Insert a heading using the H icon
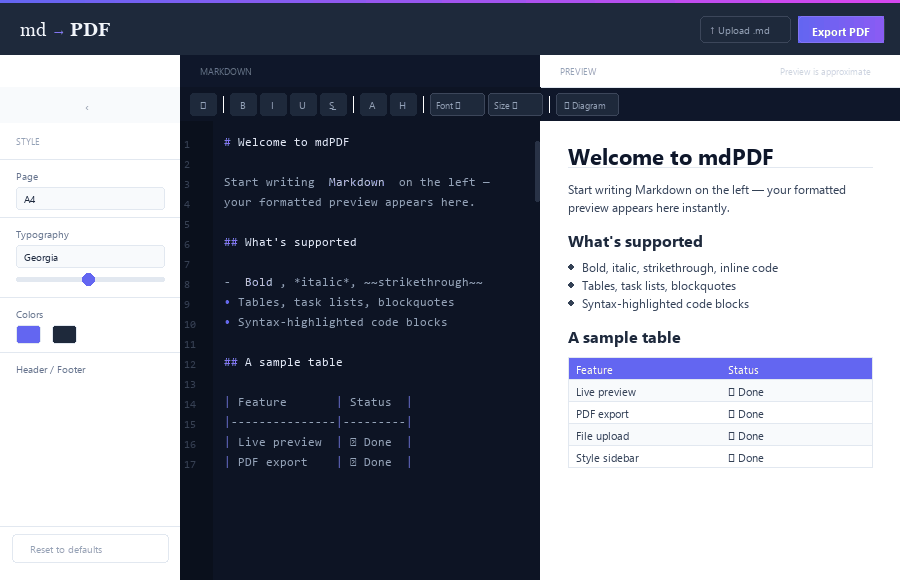Image resolution: width=900 pixels, height=580 pixels. (x=403, y=104)
